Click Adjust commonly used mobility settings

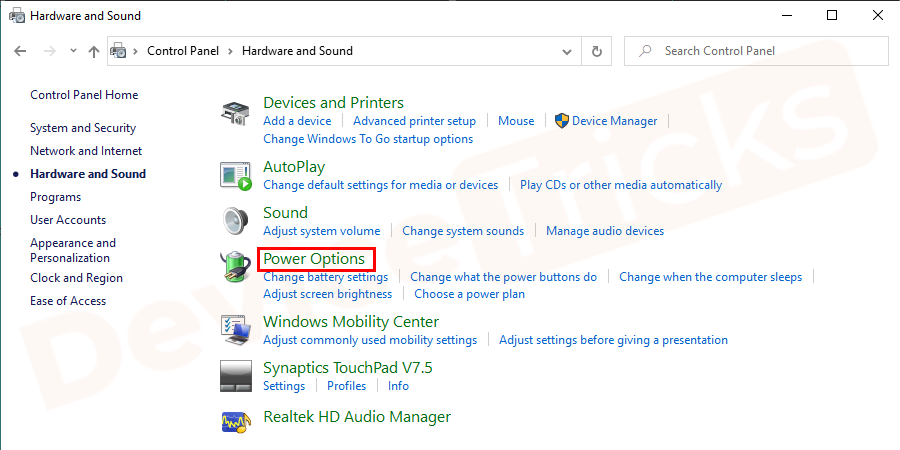(370, 340)
